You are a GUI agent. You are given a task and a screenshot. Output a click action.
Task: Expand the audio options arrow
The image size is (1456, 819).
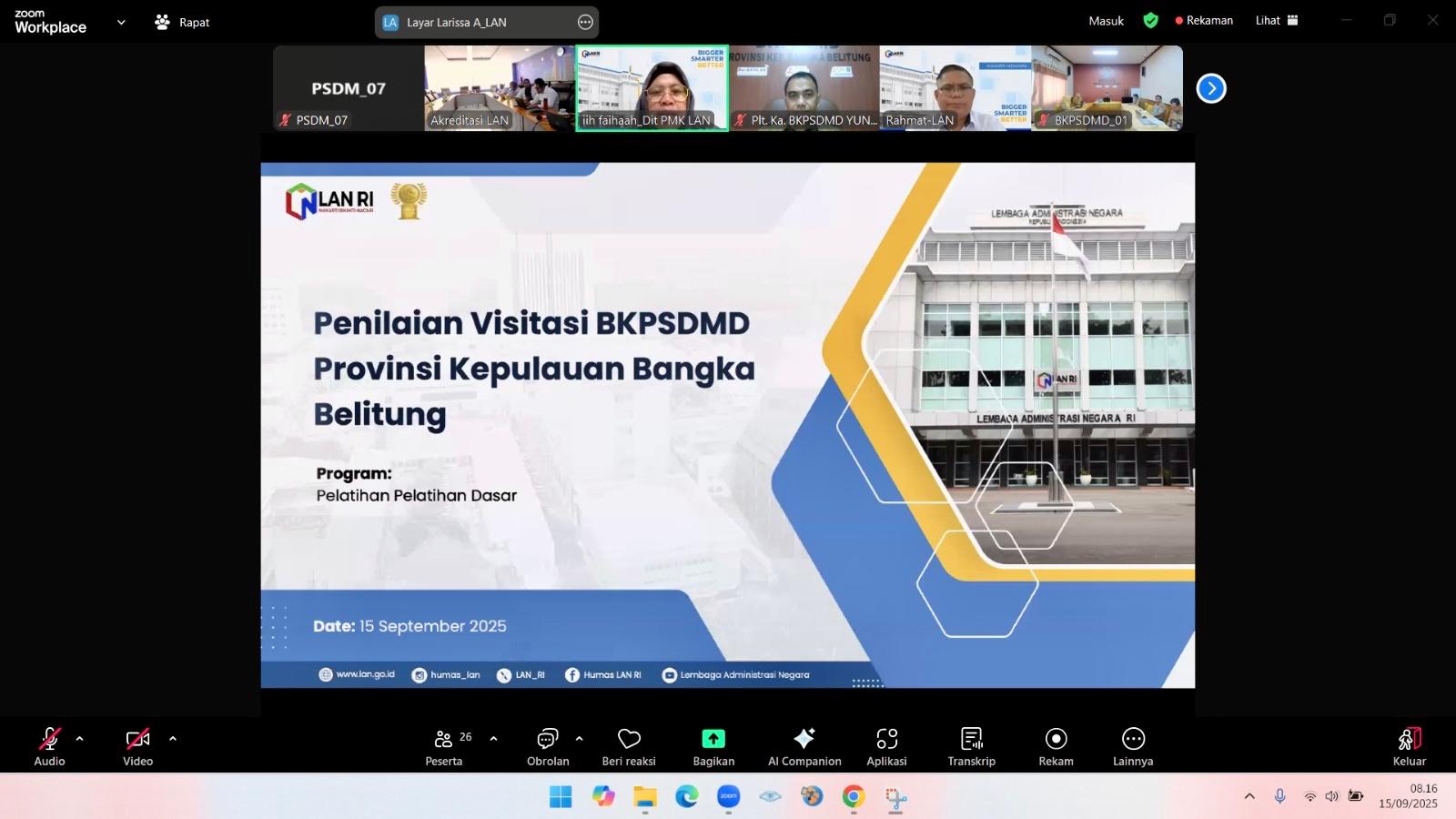click(80, 739)
